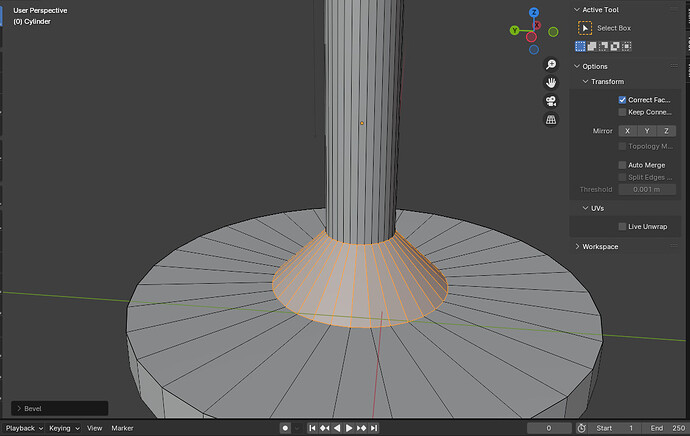Collapse the Options panel
The width and height of the screenshot is (690, 436).
pos(577,66)
